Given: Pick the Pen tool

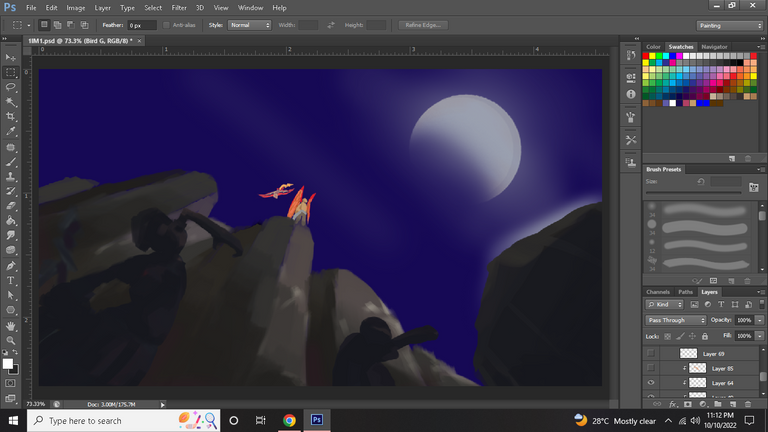Looking at the screenshot, I should tap(10, 266).
